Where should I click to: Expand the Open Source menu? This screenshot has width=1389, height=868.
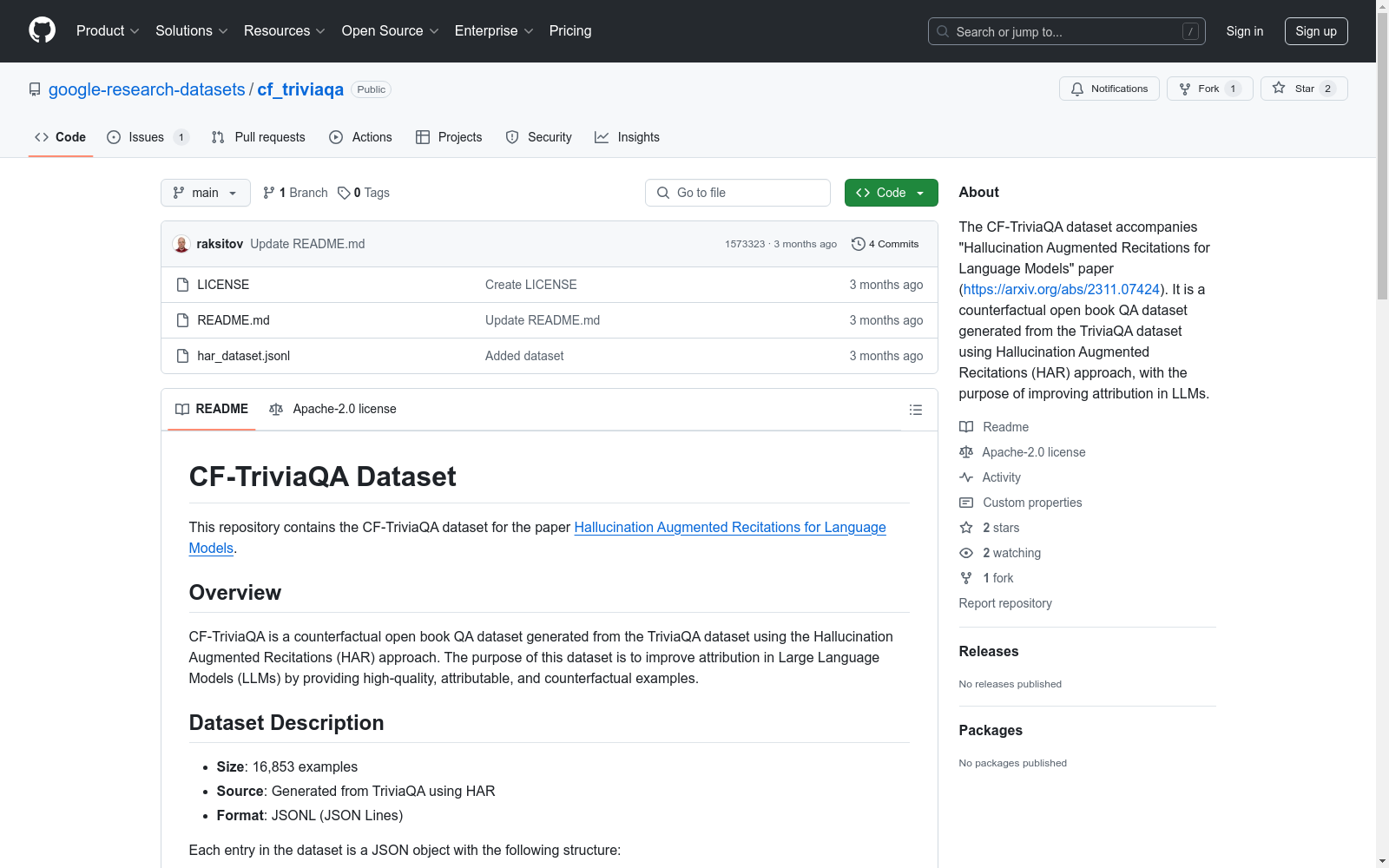tap(391, 31)
